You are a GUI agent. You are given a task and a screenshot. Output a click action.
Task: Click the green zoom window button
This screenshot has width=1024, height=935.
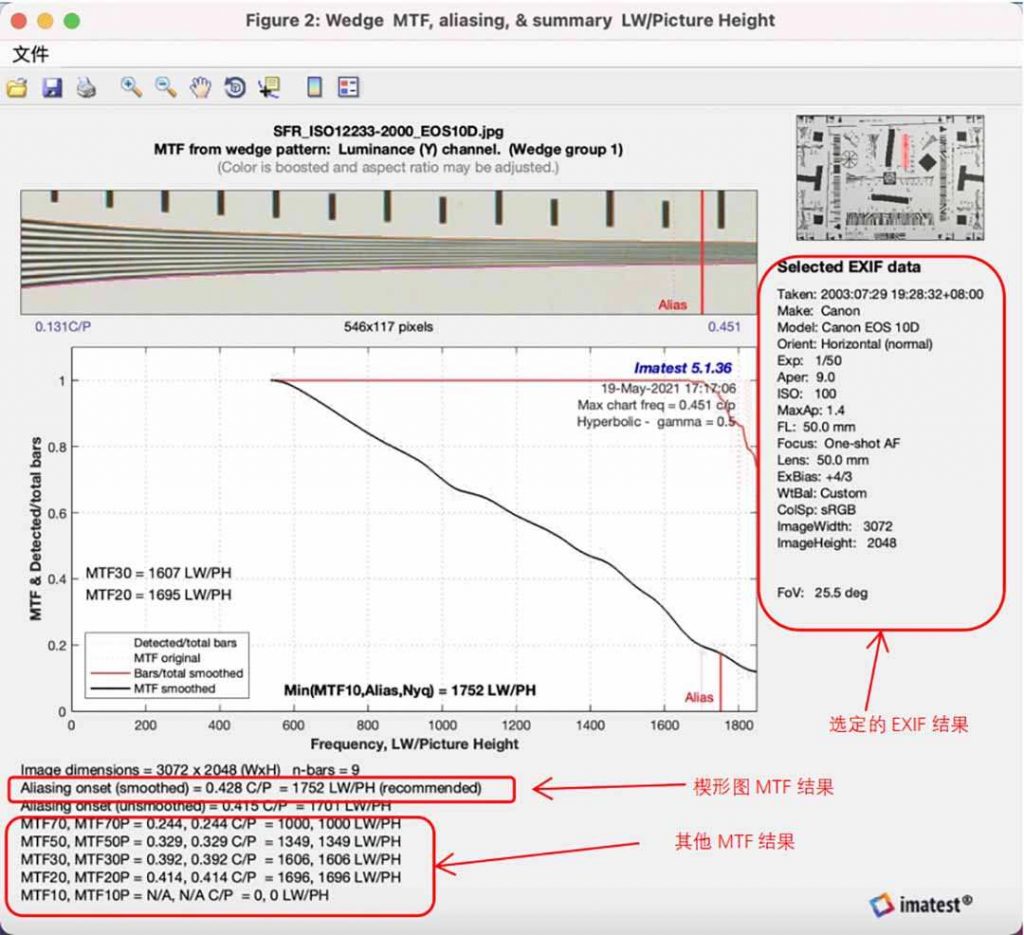pyautogui.click(x=72, y=21)
